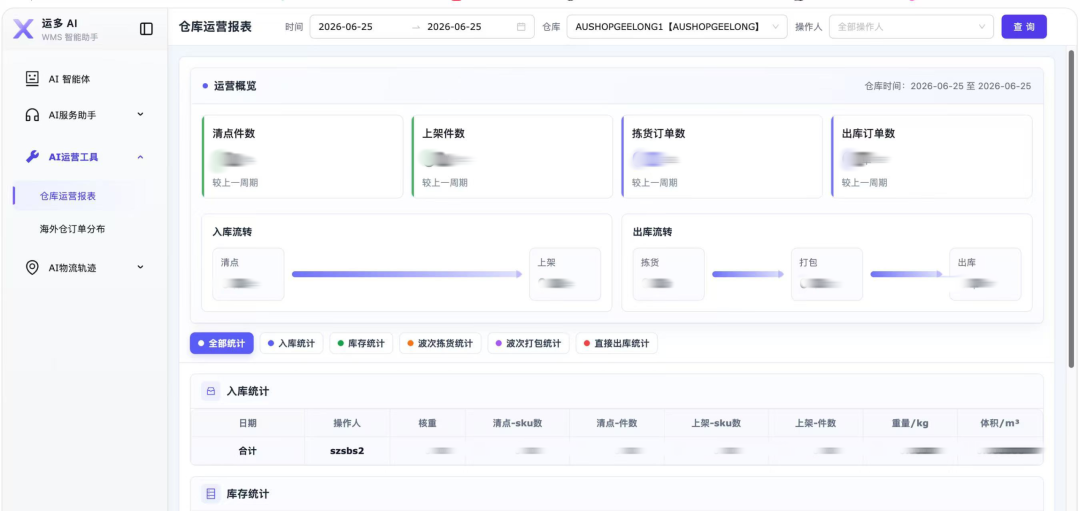1080x511 pixels.
Task: Open the 仓库 warehouse dropdown
Action: (x=676, y=27)
